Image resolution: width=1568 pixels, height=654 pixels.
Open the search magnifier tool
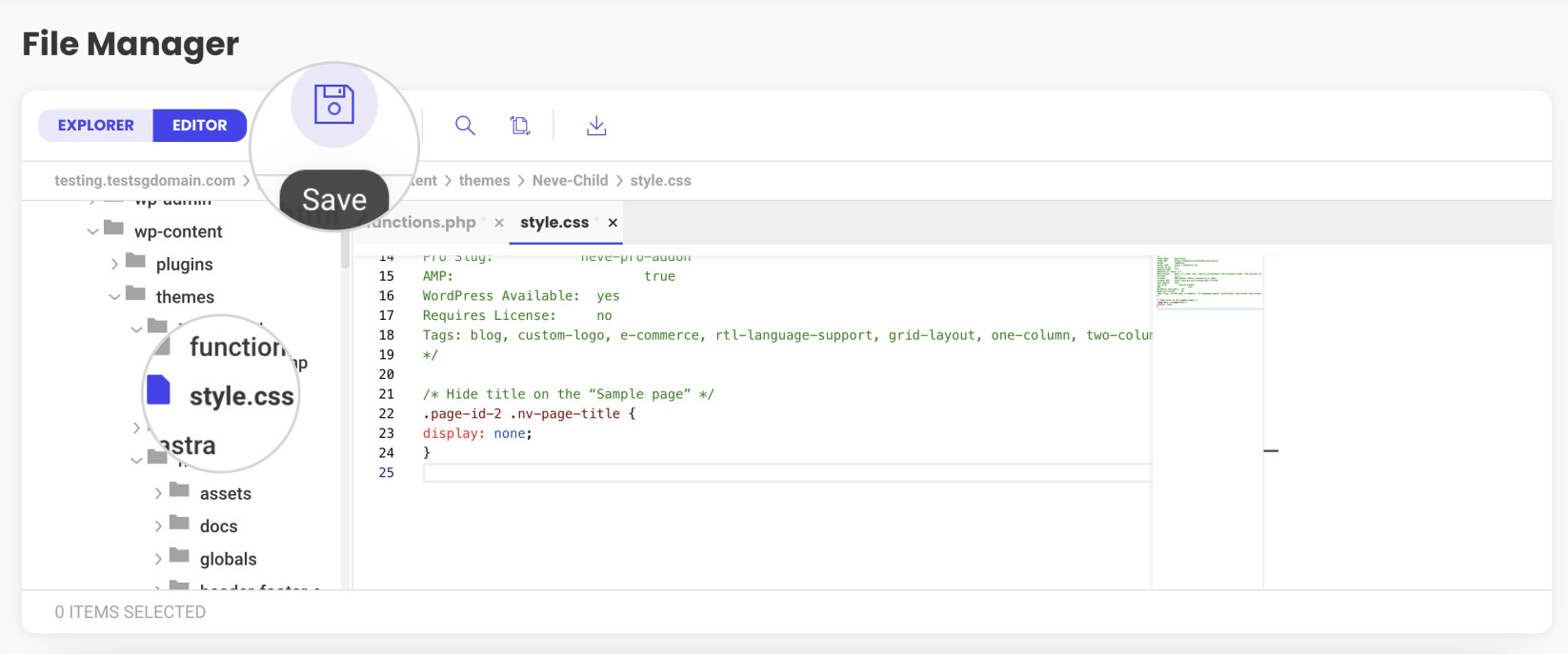tap(465, 126)
